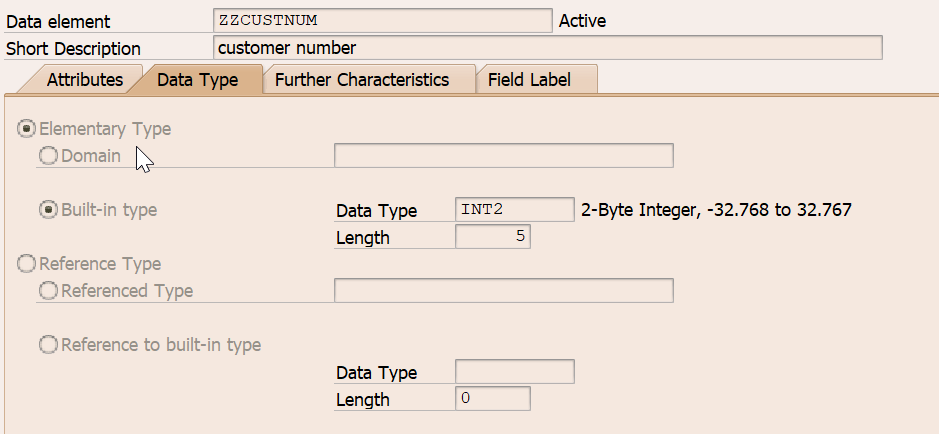The width and height of the screenshot is (939, 434).
Task: Click the Data element name field ZZCUSTNUM
Action: 383,20
